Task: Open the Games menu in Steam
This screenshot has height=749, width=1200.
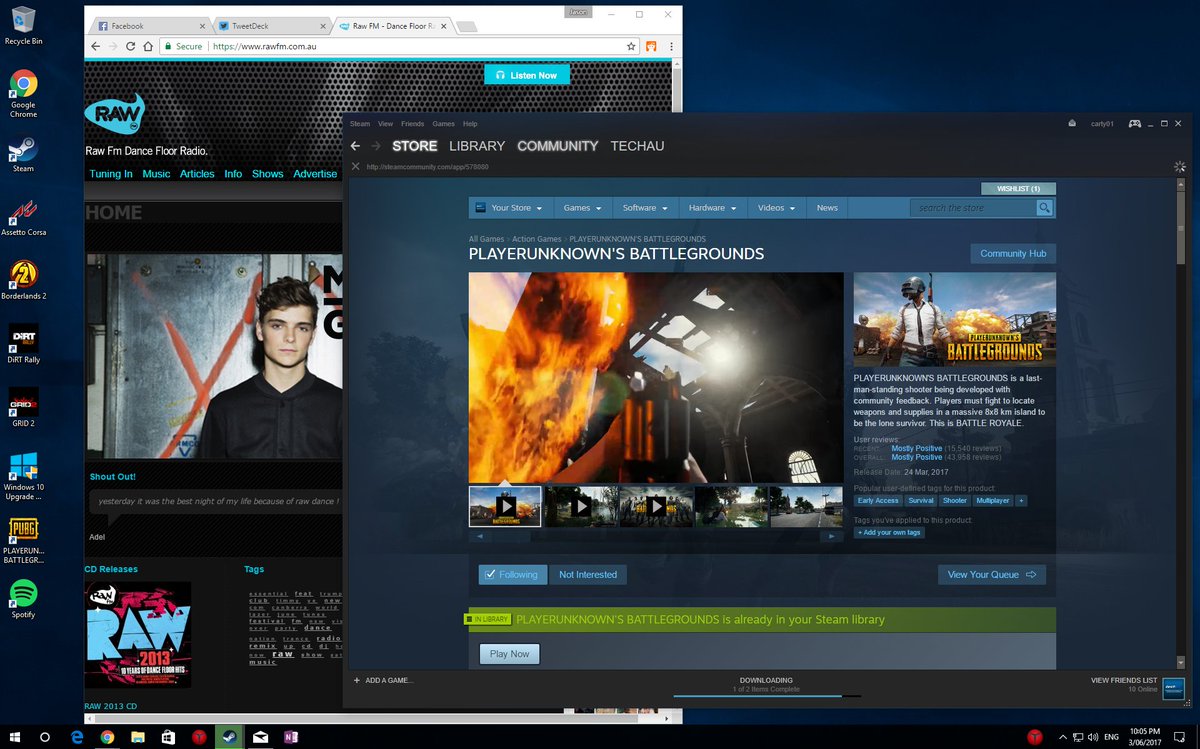Action: [443, 124]
